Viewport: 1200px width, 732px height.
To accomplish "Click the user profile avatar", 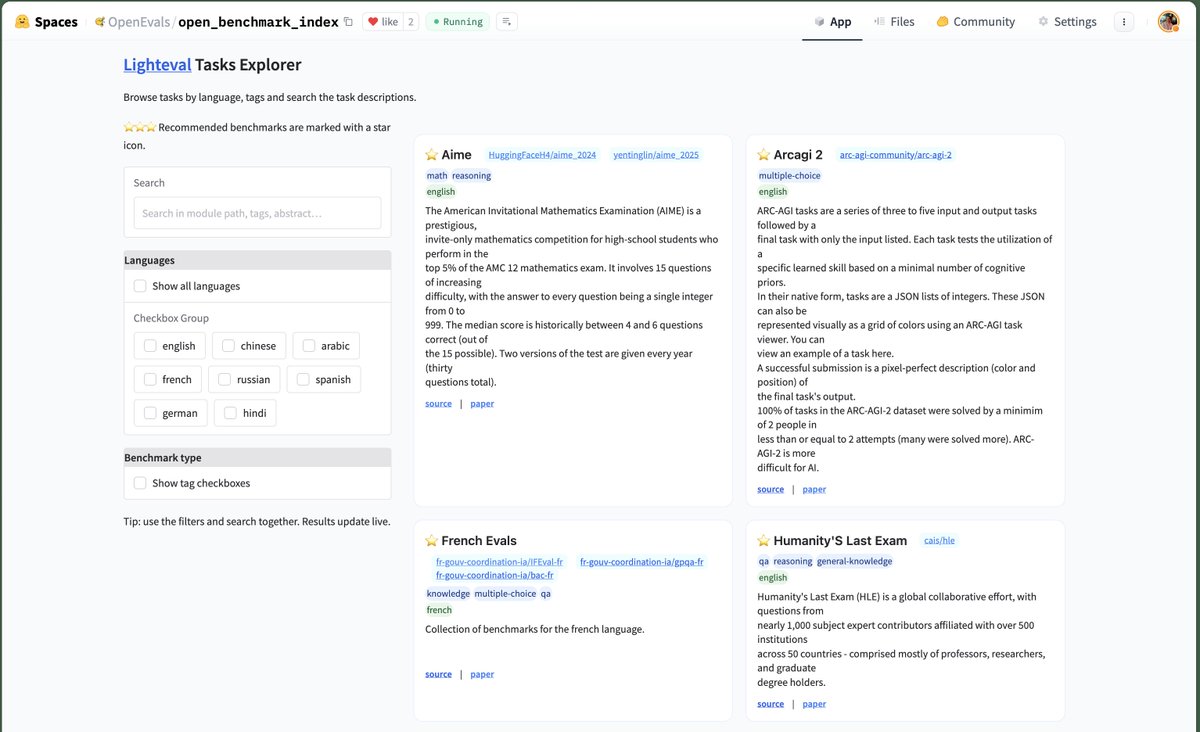I will coord(1168,21).
